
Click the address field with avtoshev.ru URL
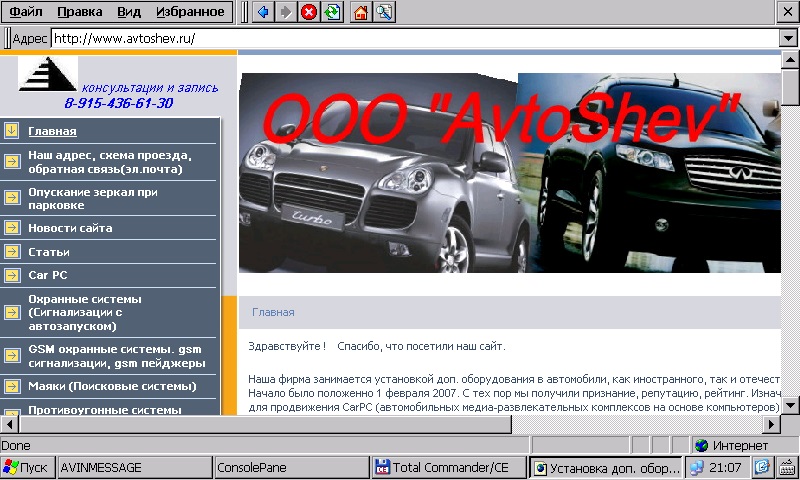pyautogui.click(x=415, y=38)
